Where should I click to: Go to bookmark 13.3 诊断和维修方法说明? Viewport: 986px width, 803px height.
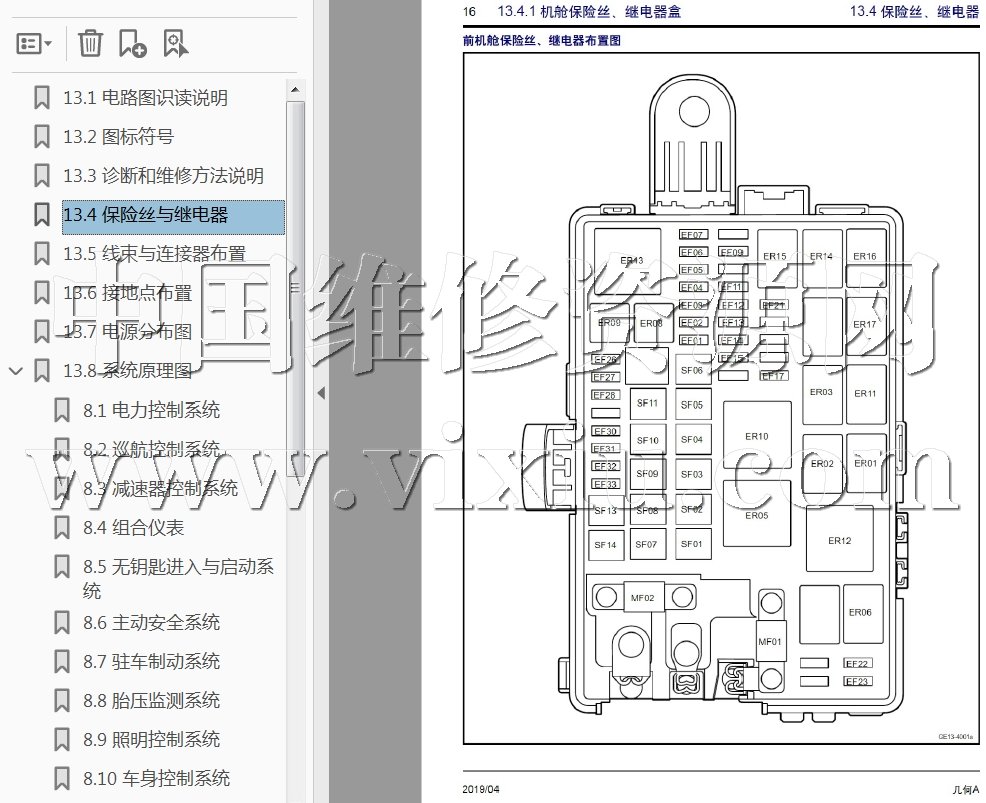click(163, 176)
